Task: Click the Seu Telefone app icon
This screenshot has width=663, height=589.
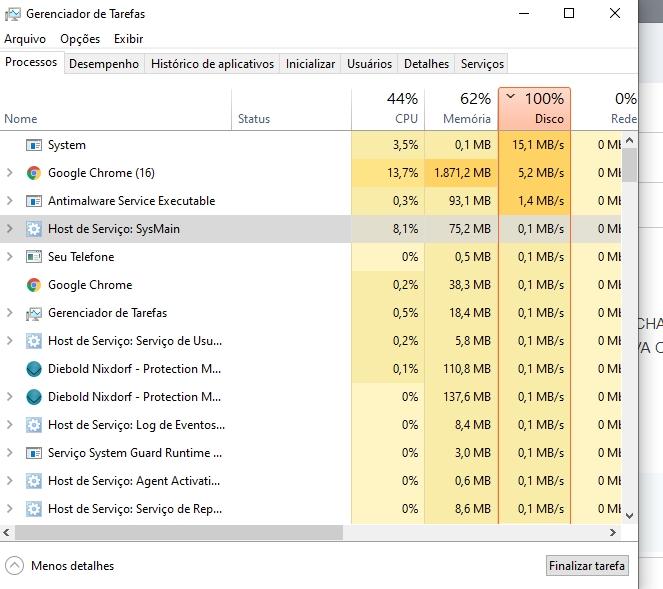Action: coord(34,257)
